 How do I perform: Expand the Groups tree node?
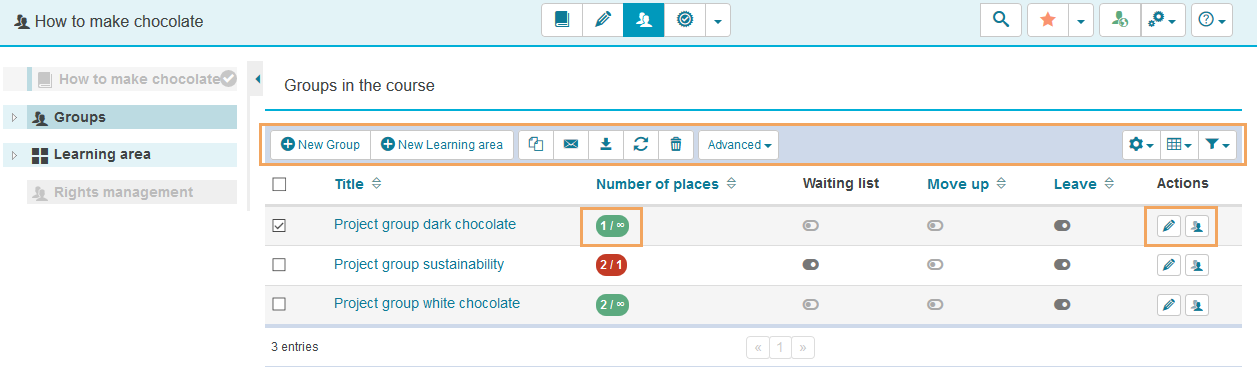pos(14,118)
